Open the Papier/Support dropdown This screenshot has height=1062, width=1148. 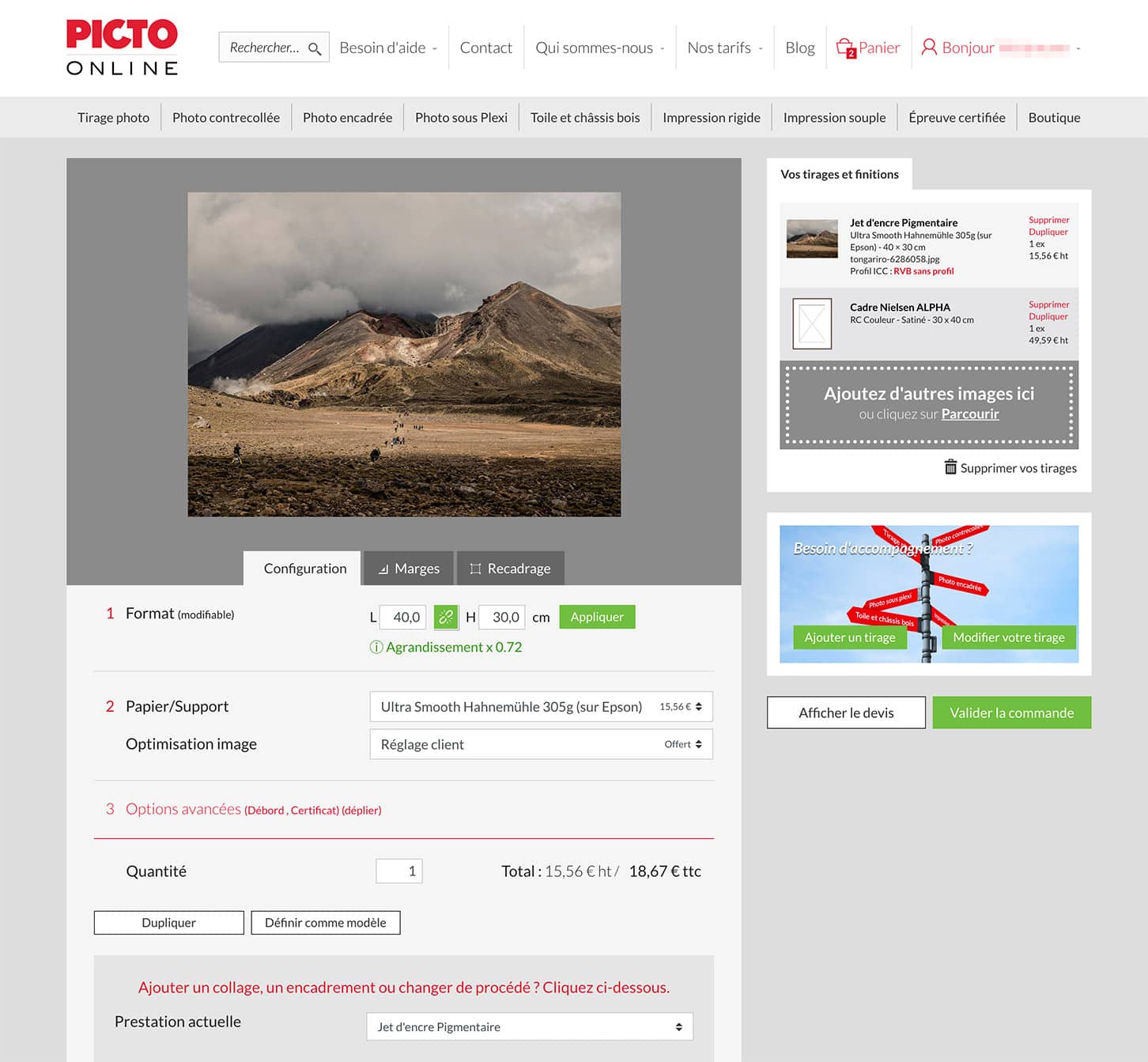tap(541, 707)
